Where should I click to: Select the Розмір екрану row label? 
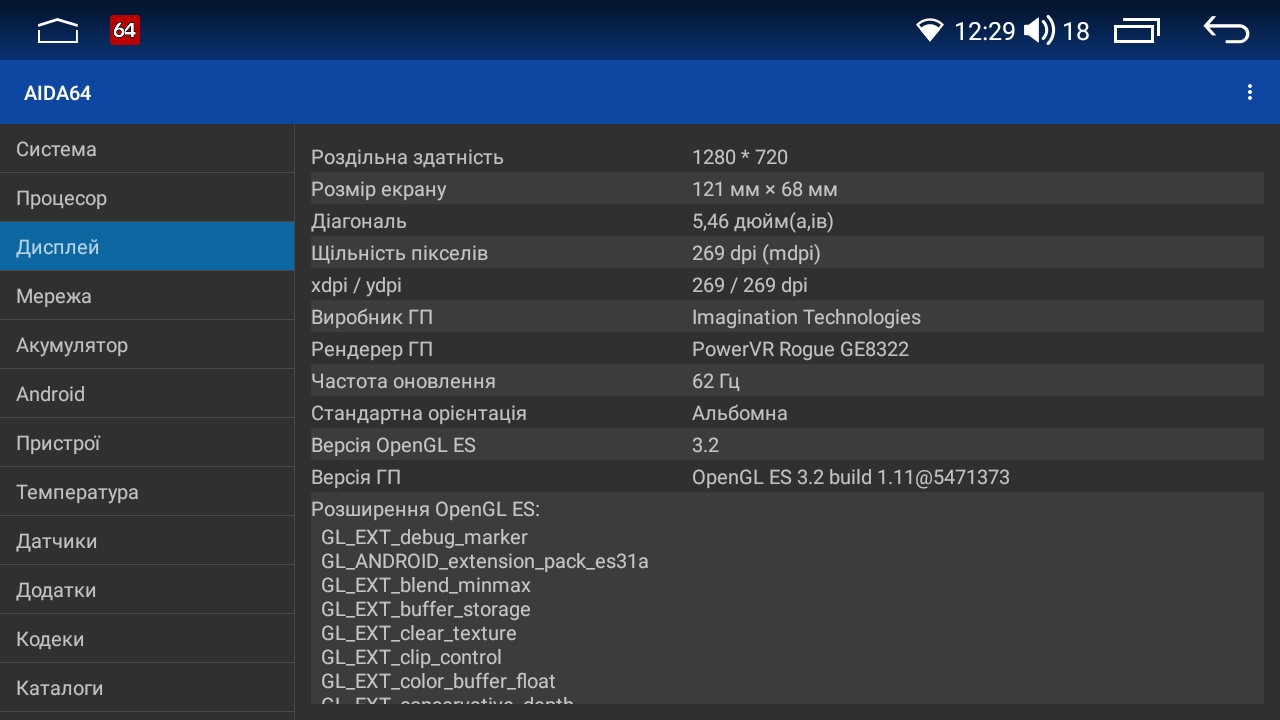378,189
